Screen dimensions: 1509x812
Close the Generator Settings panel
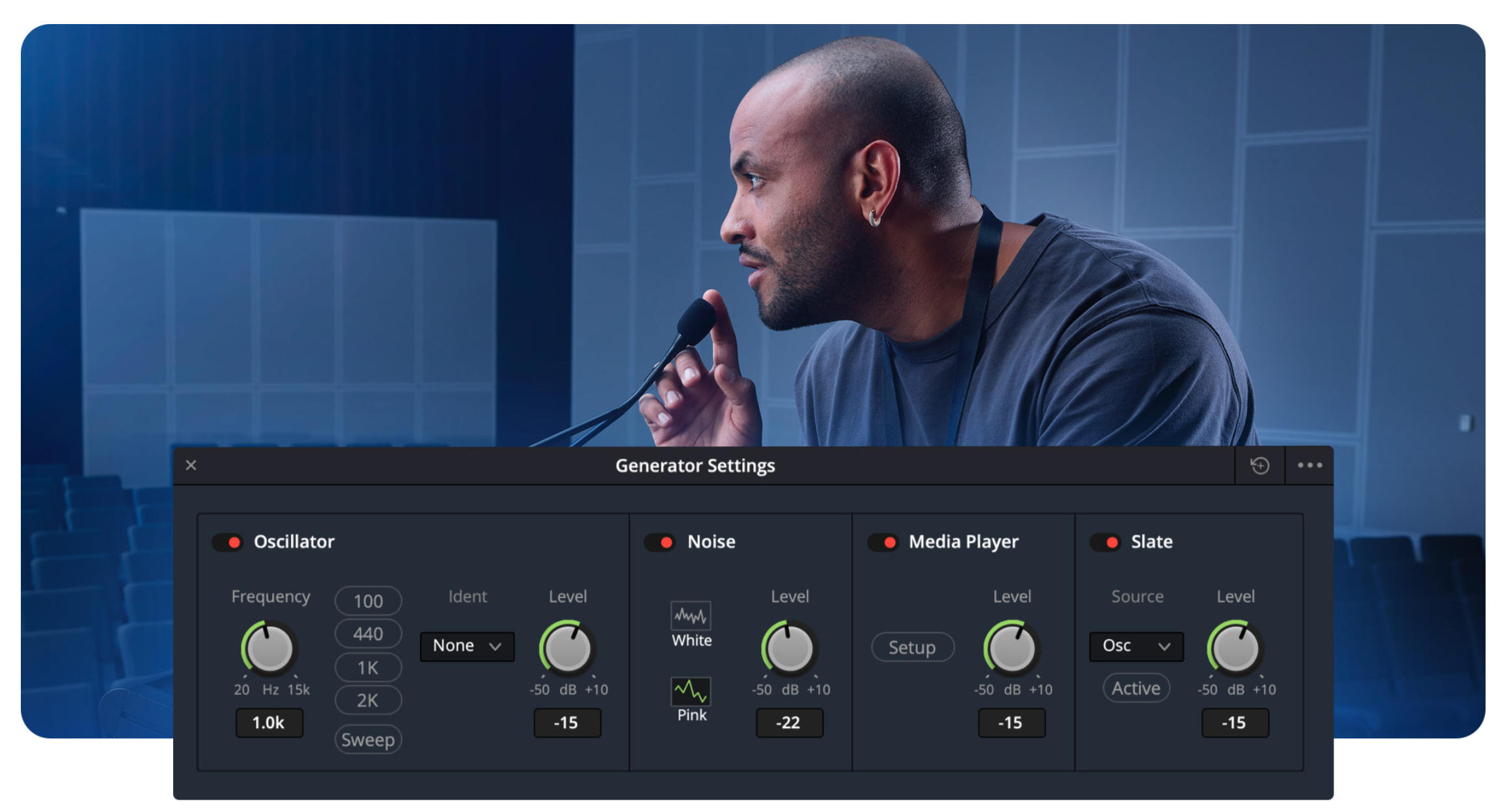pos(191,465)
